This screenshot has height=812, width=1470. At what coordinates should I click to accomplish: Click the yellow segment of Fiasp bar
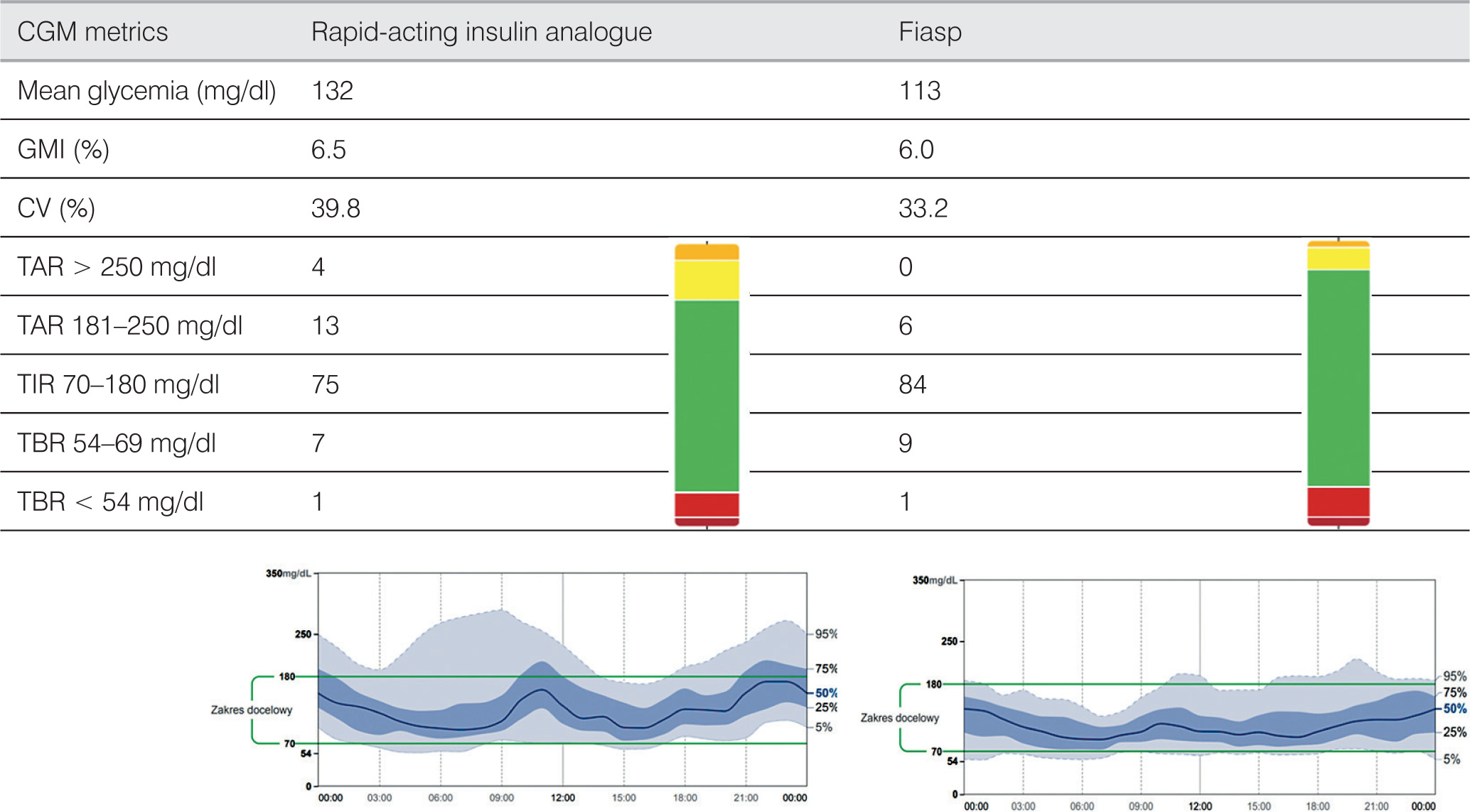(1338, 259)
